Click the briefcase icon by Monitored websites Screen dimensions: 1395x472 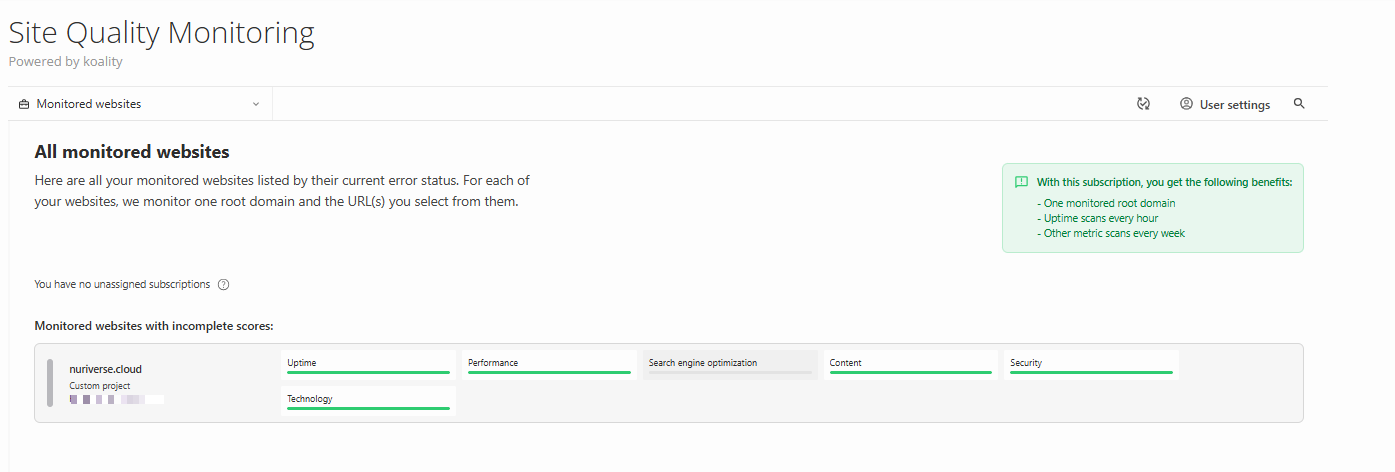click(x=24, y=104)
